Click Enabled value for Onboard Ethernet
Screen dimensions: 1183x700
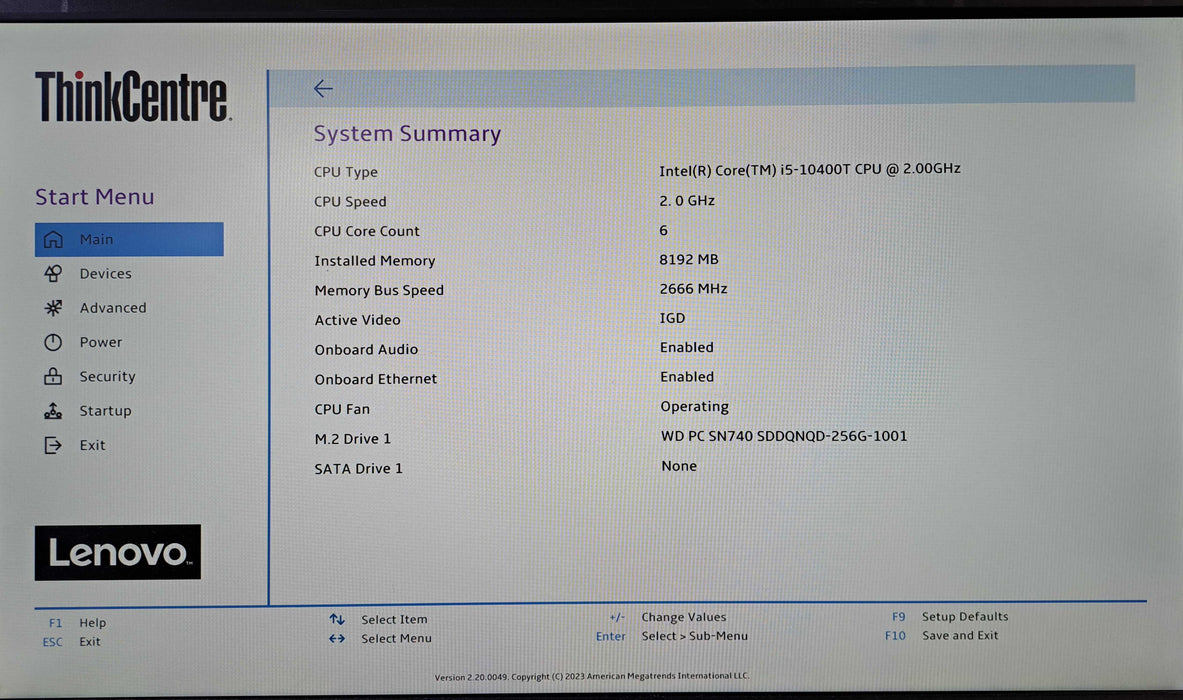coord(687,377)
